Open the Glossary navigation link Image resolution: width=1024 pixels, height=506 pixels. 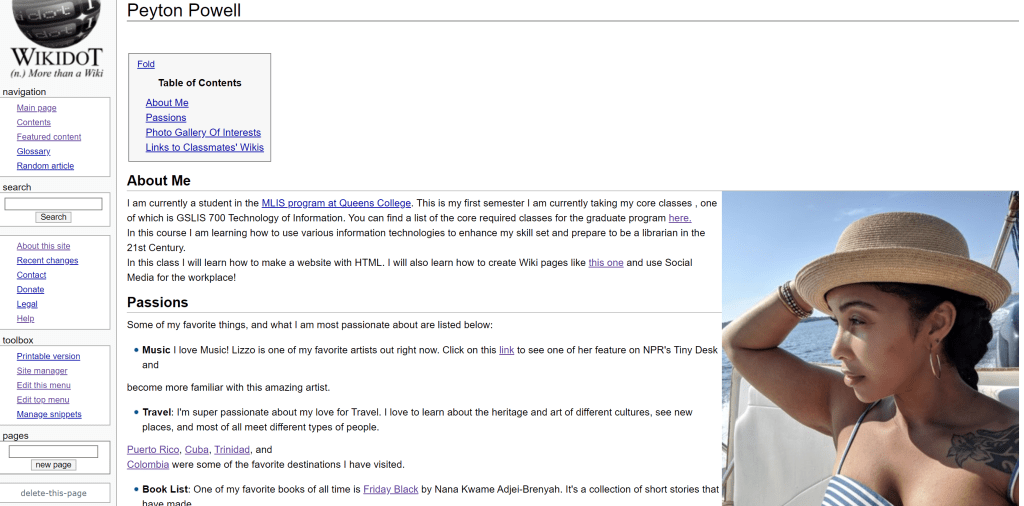click(33, 152)
